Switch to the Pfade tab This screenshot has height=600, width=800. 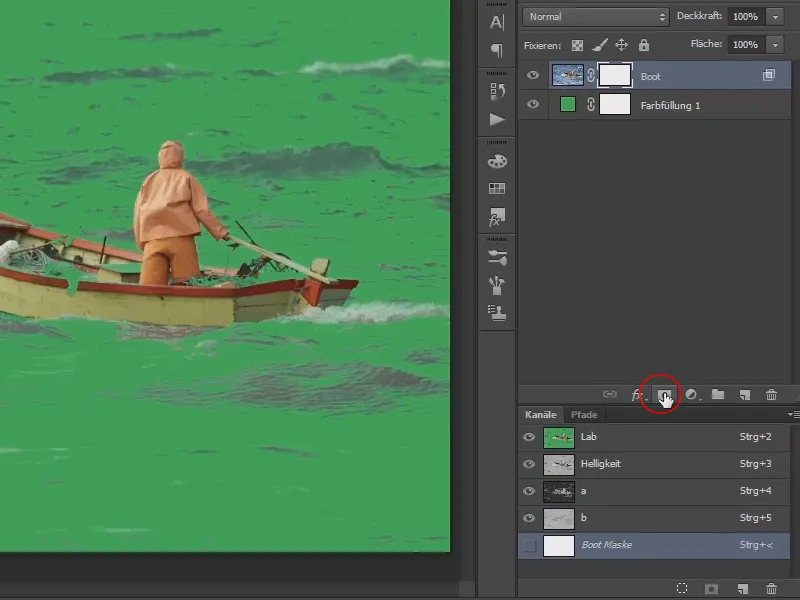(x=584, y=415)
